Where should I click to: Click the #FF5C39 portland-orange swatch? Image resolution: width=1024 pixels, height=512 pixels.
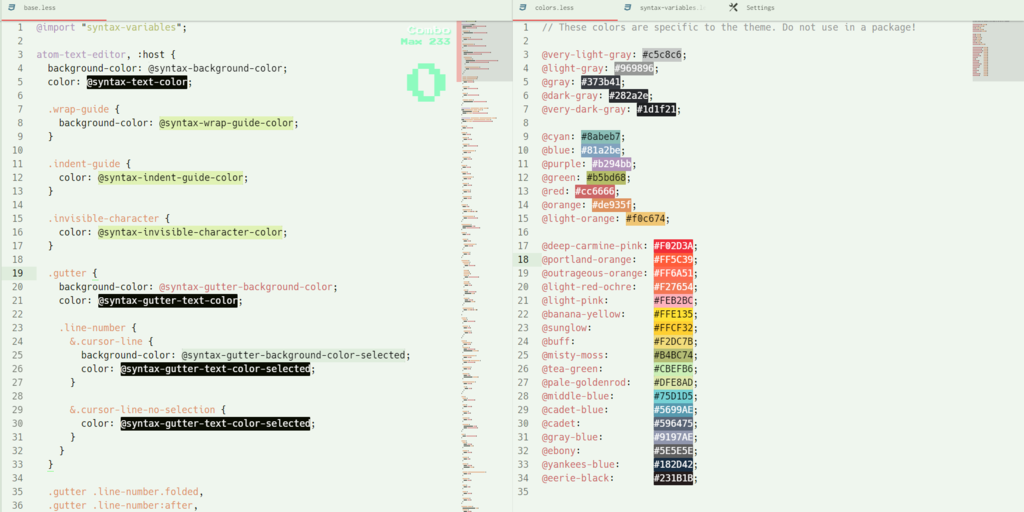tap(673, 260)
